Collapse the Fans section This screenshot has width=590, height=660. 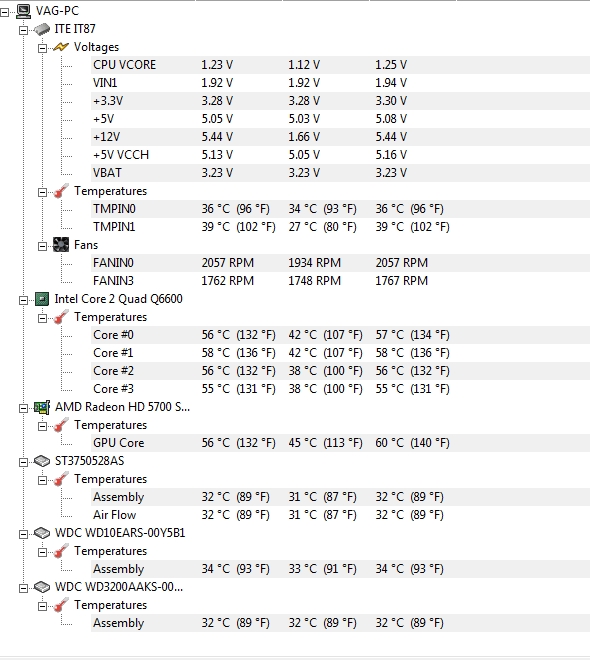[x=43, y=246]
